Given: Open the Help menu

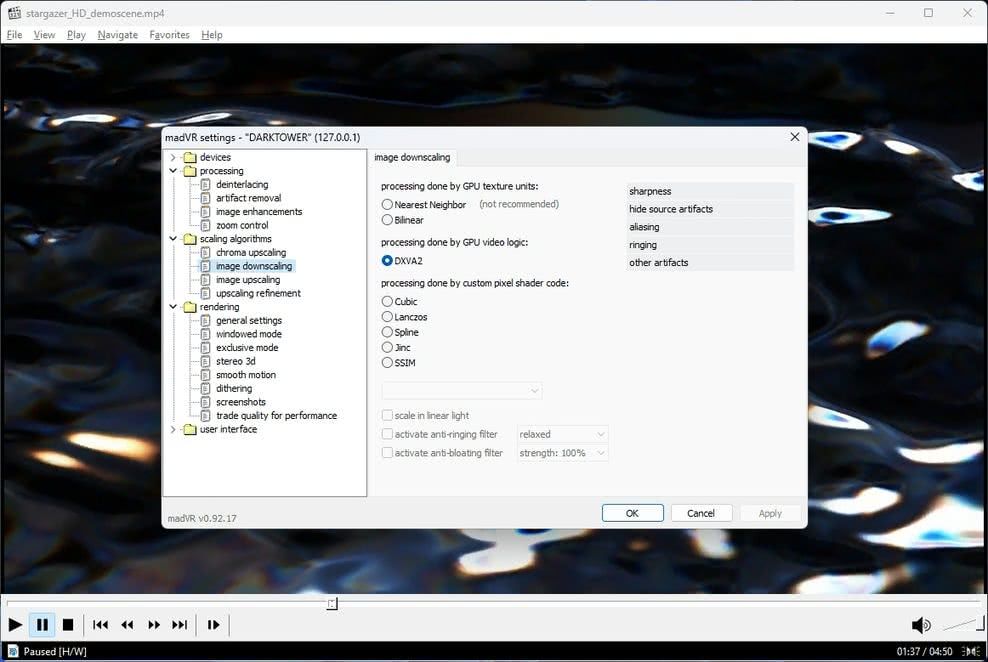Looking at the screenshot, I should 212,35.
